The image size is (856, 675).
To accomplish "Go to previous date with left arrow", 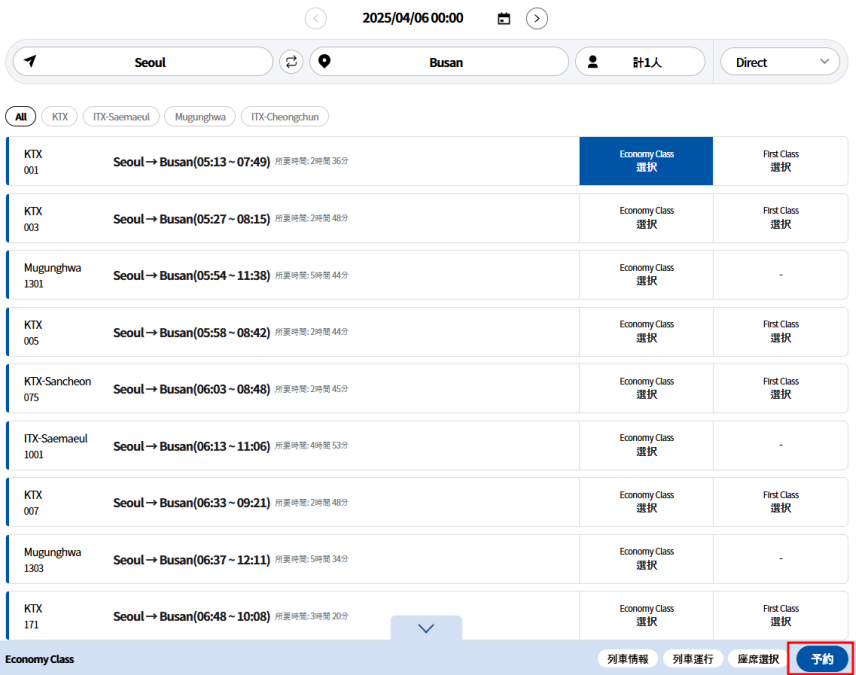I will pos(316,18).
